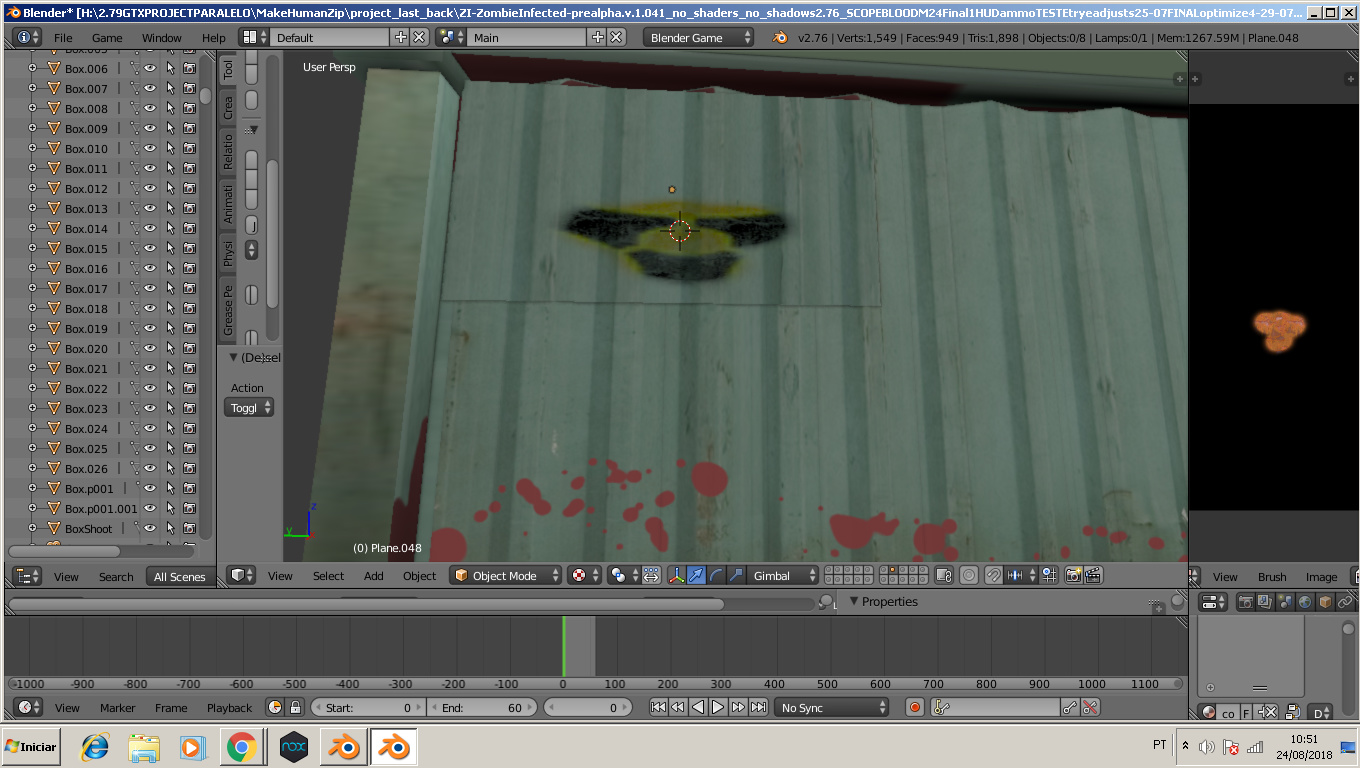
Task: Click the proportional editing circle icon
Action: click(x=968, y=575)
